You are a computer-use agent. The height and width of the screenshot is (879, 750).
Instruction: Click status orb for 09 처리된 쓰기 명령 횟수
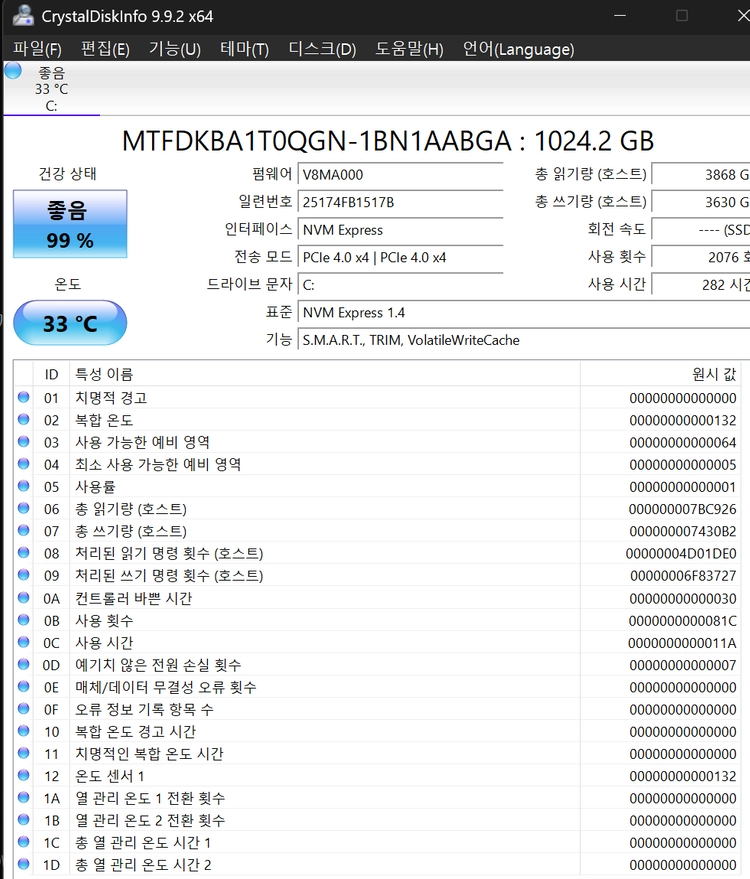(24, 575)
